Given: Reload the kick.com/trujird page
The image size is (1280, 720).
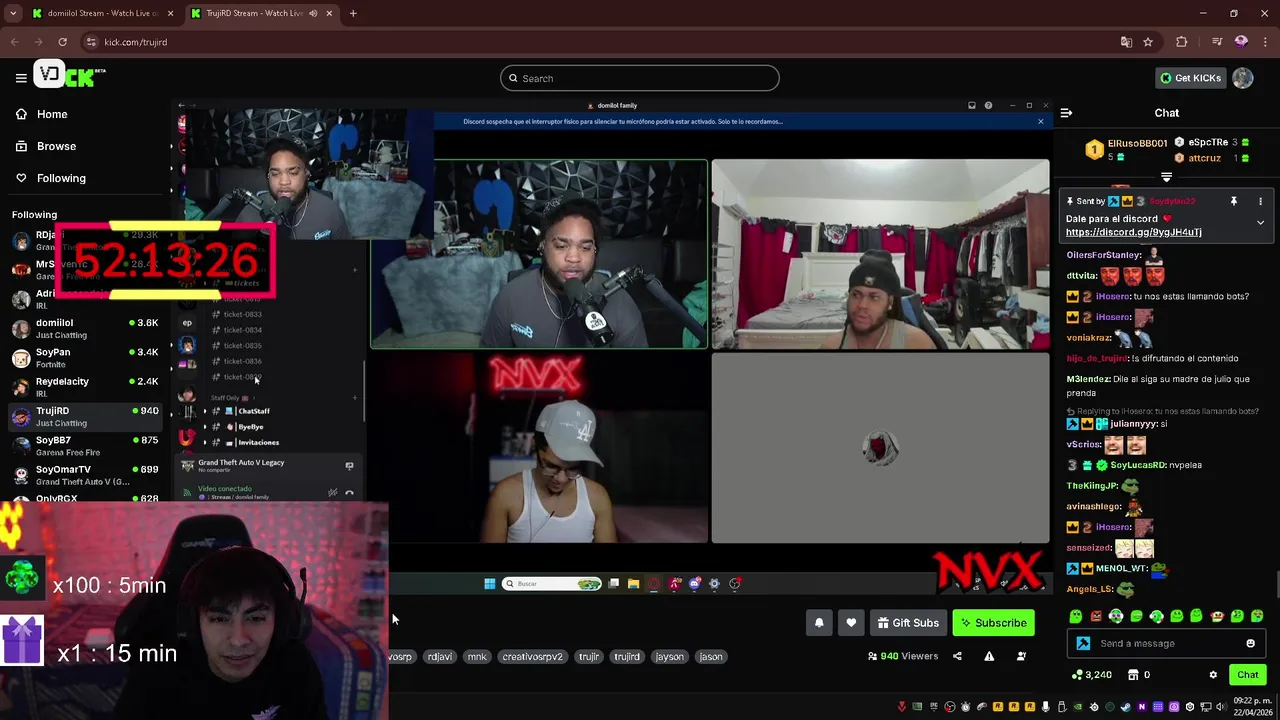Looking at the screenshot, I should pyautogui.click(x=62, y=42).
